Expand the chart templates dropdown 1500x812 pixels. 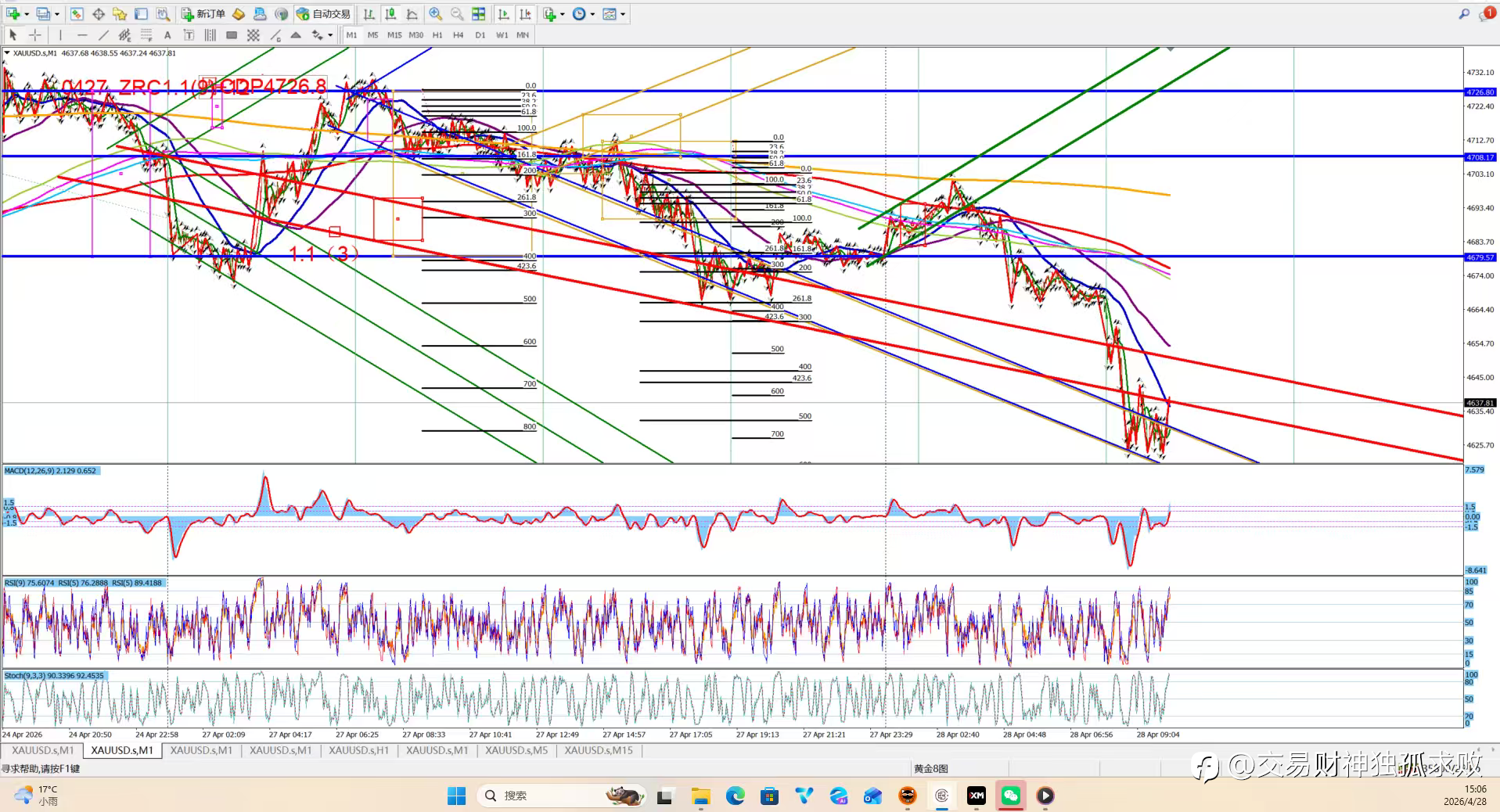click(623, 14)
